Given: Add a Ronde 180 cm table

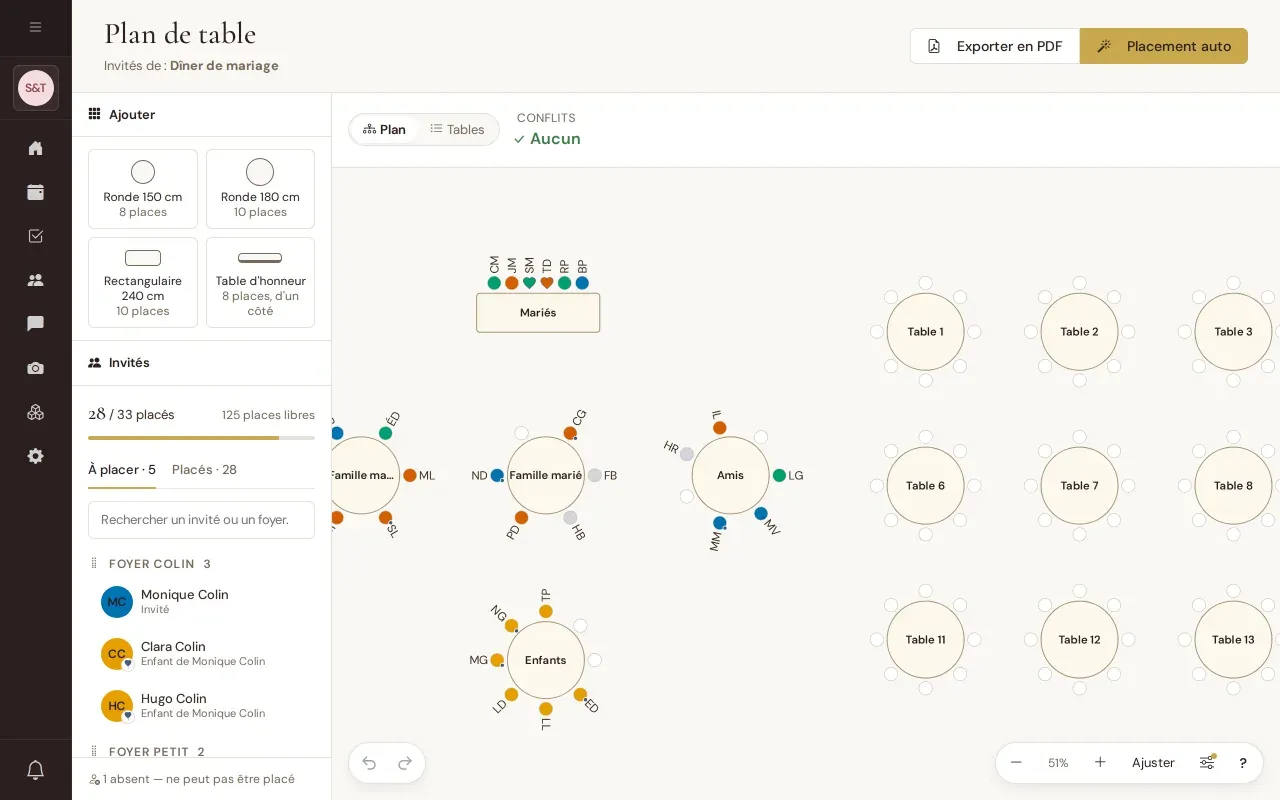Looking at the screenshot, I should [260, 189].
